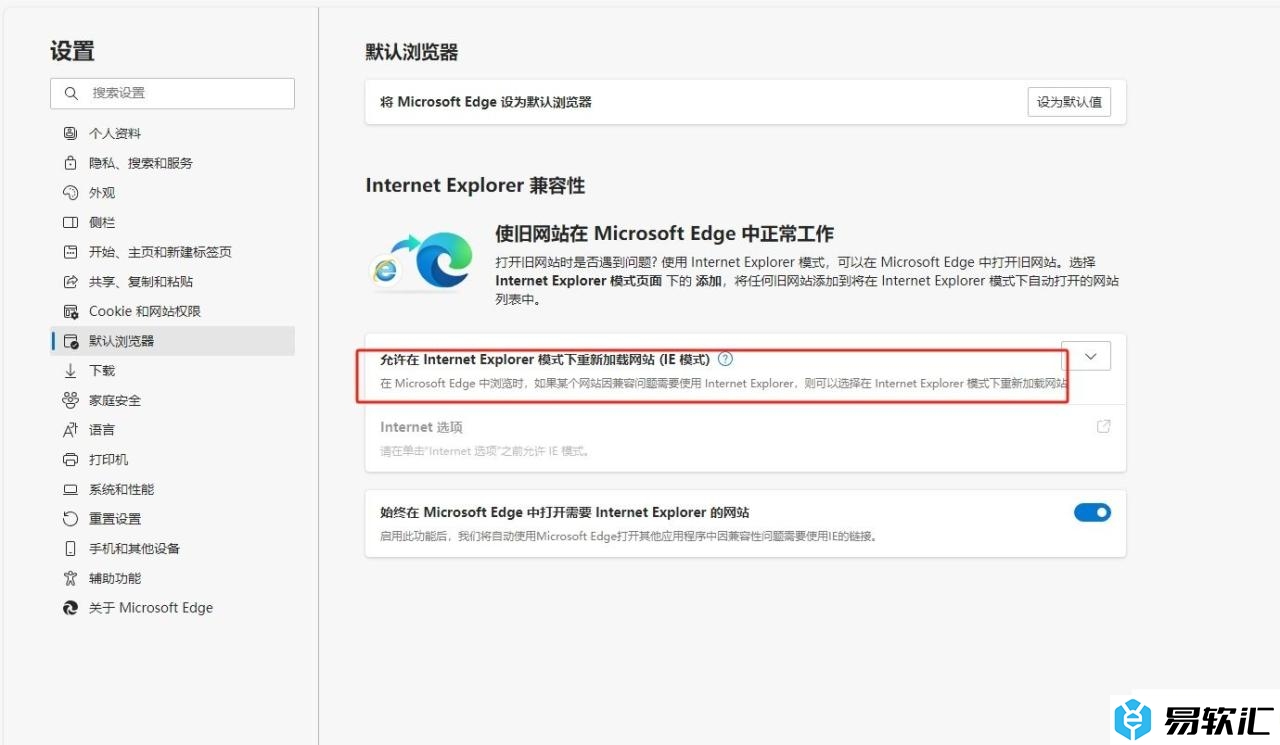1280x745 pixels.
Task: Click the 默认浏览器 section heading
Action: tap(412, 52)
